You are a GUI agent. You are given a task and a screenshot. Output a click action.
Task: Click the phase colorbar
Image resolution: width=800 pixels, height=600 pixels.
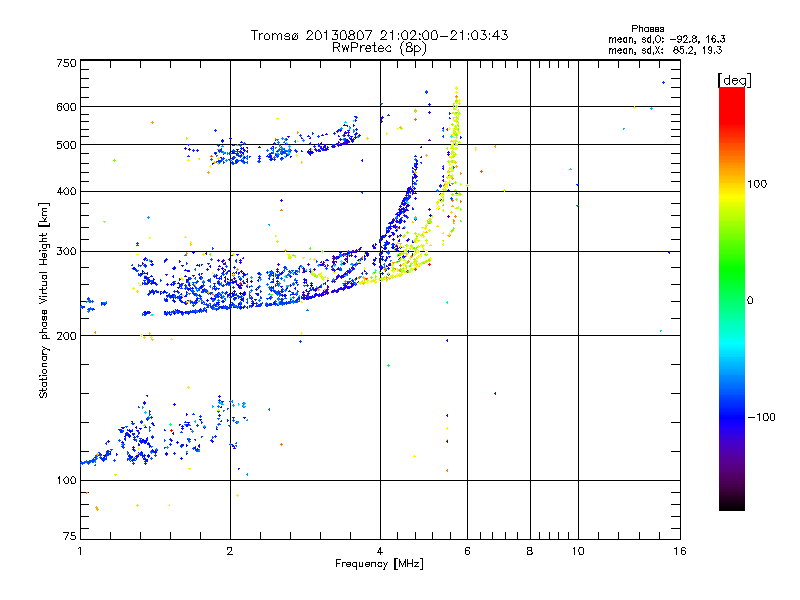tap(732, 298)
